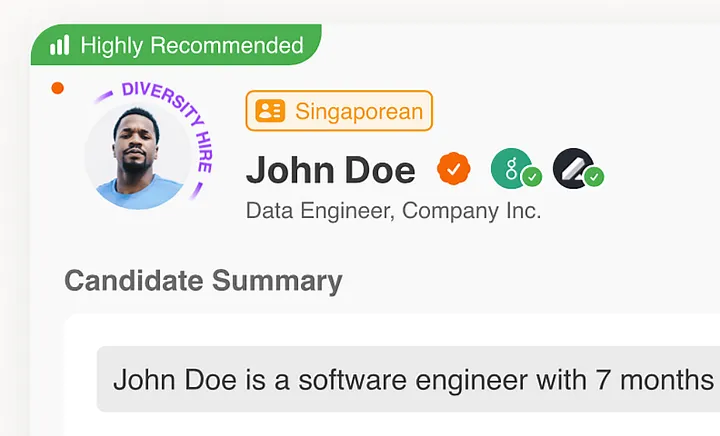Click the ID card icon beside Singaporean
The image size is (720, 436).
(x=270, y=111)
